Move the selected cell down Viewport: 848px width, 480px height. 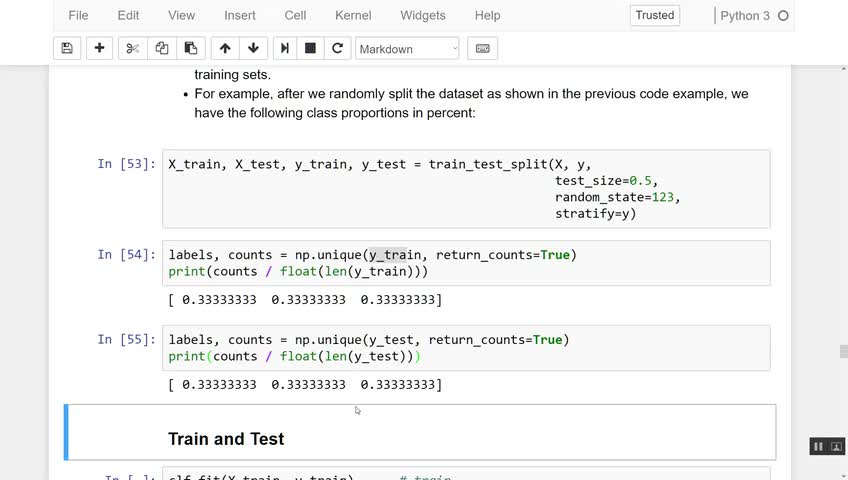click(x=253, y=48)
